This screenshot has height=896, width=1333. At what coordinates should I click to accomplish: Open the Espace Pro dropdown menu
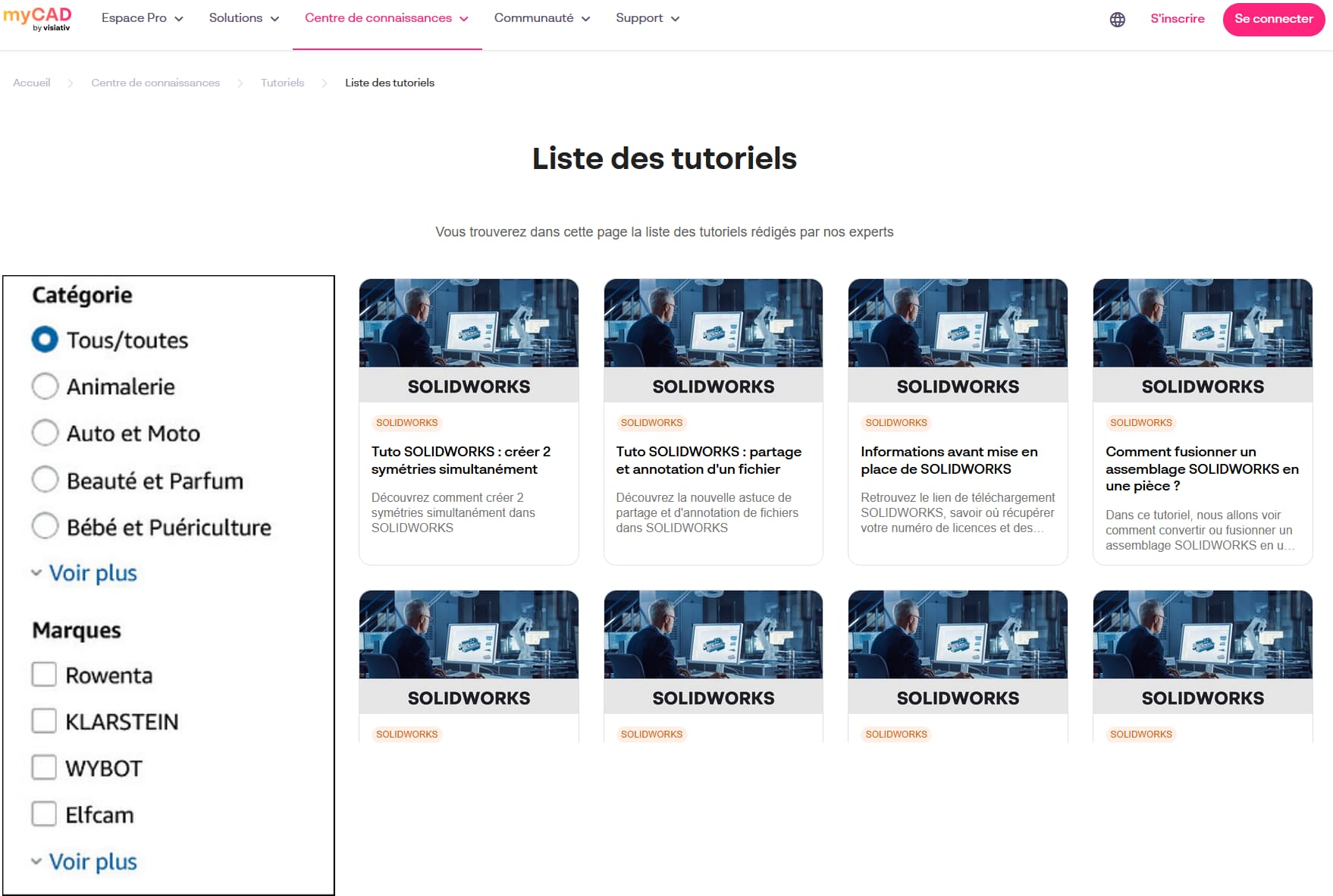pyautogui.click(x=142, y=18)
